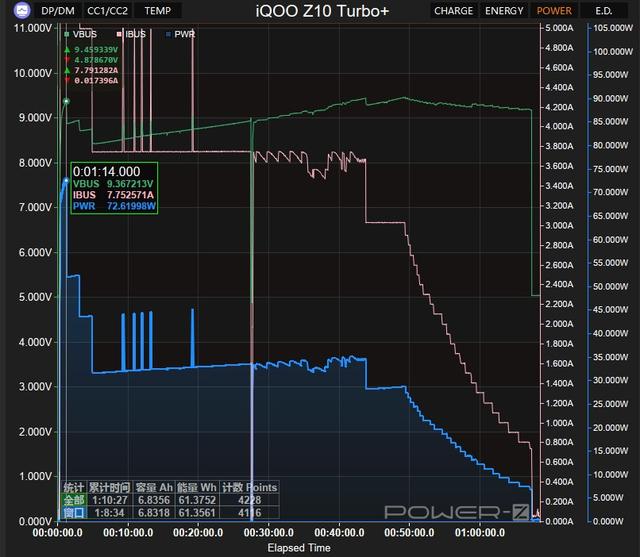640x557 pixels.
Task: Click the VBUS minimum value 4.878670V
Action: tap(96, 60)
